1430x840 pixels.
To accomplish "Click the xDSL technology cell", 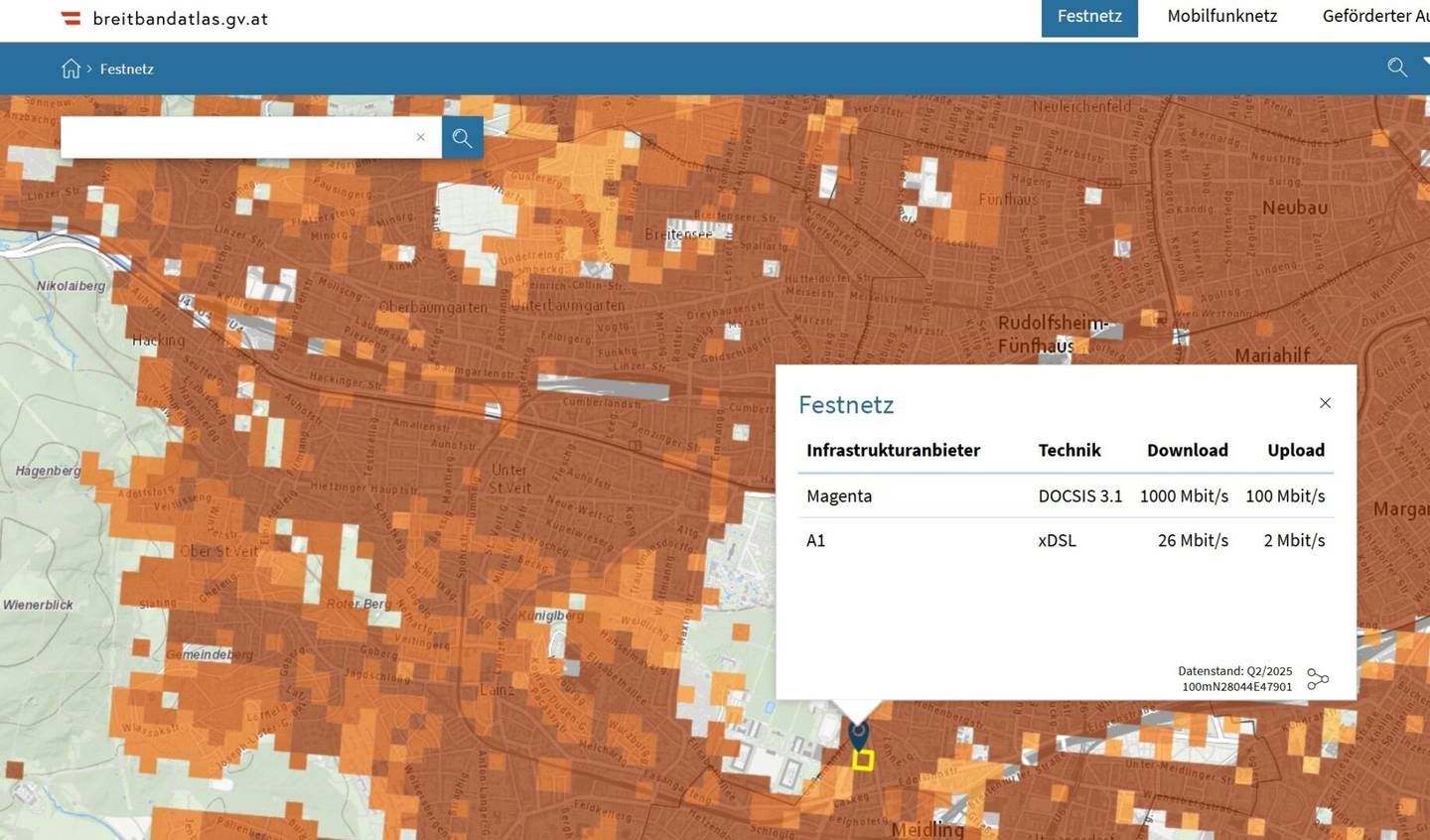I will pos(1058,540).
